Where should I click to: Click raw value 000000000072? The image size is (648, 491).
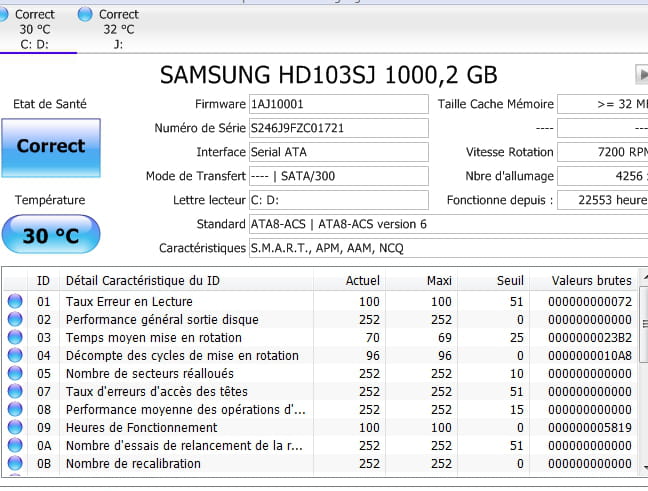590,302
